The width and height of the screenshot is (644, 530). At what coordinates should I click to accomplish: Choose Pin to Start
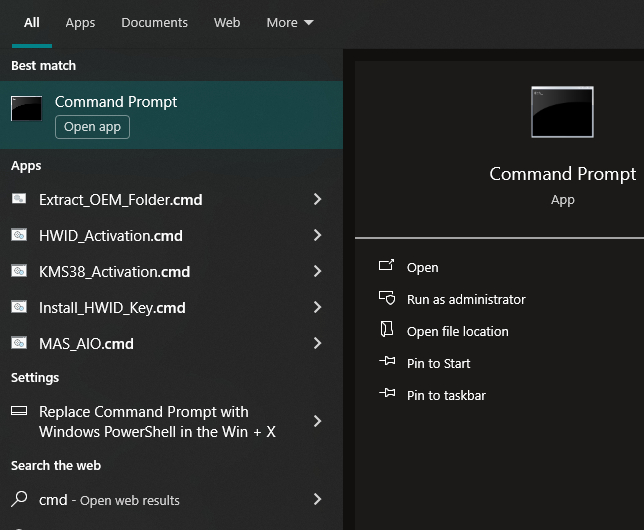[438, 364]
